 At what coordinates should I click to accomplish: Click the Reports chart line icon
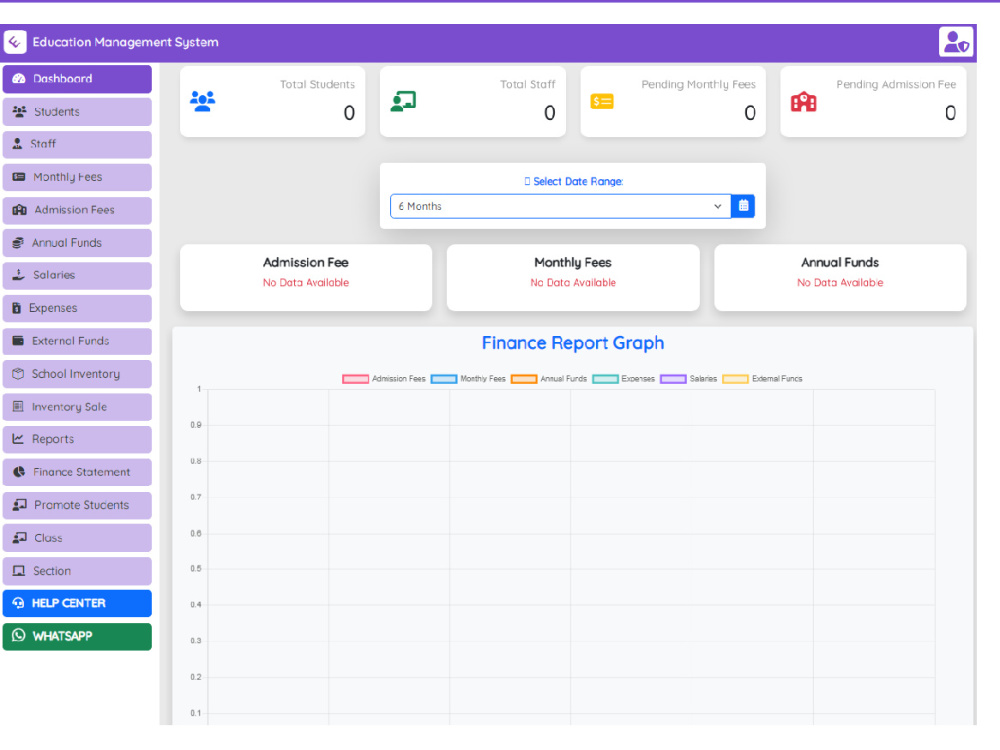click(18, 439)
